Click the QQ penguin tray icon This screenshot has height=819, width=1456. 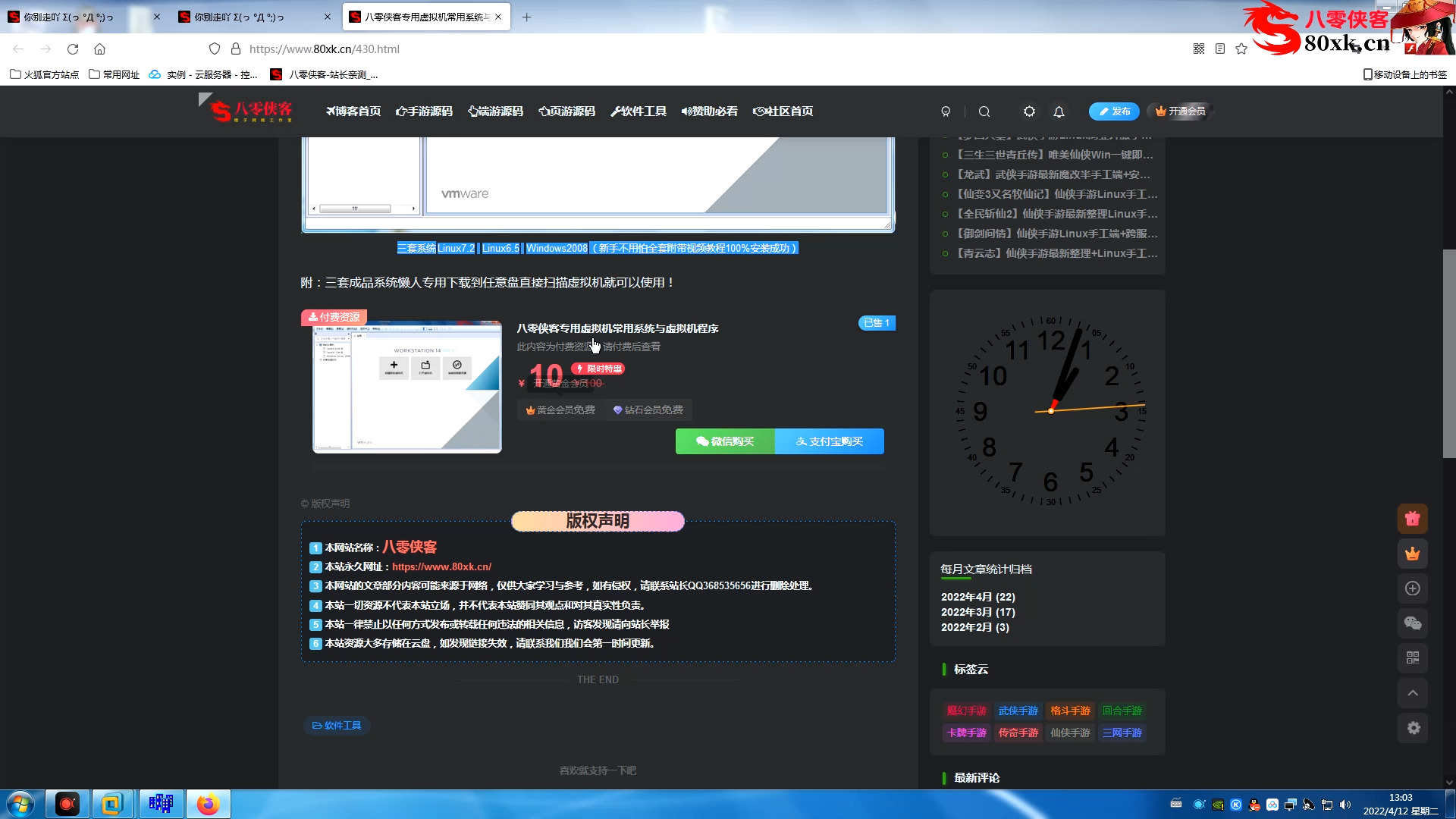(x=1254, y=805)
